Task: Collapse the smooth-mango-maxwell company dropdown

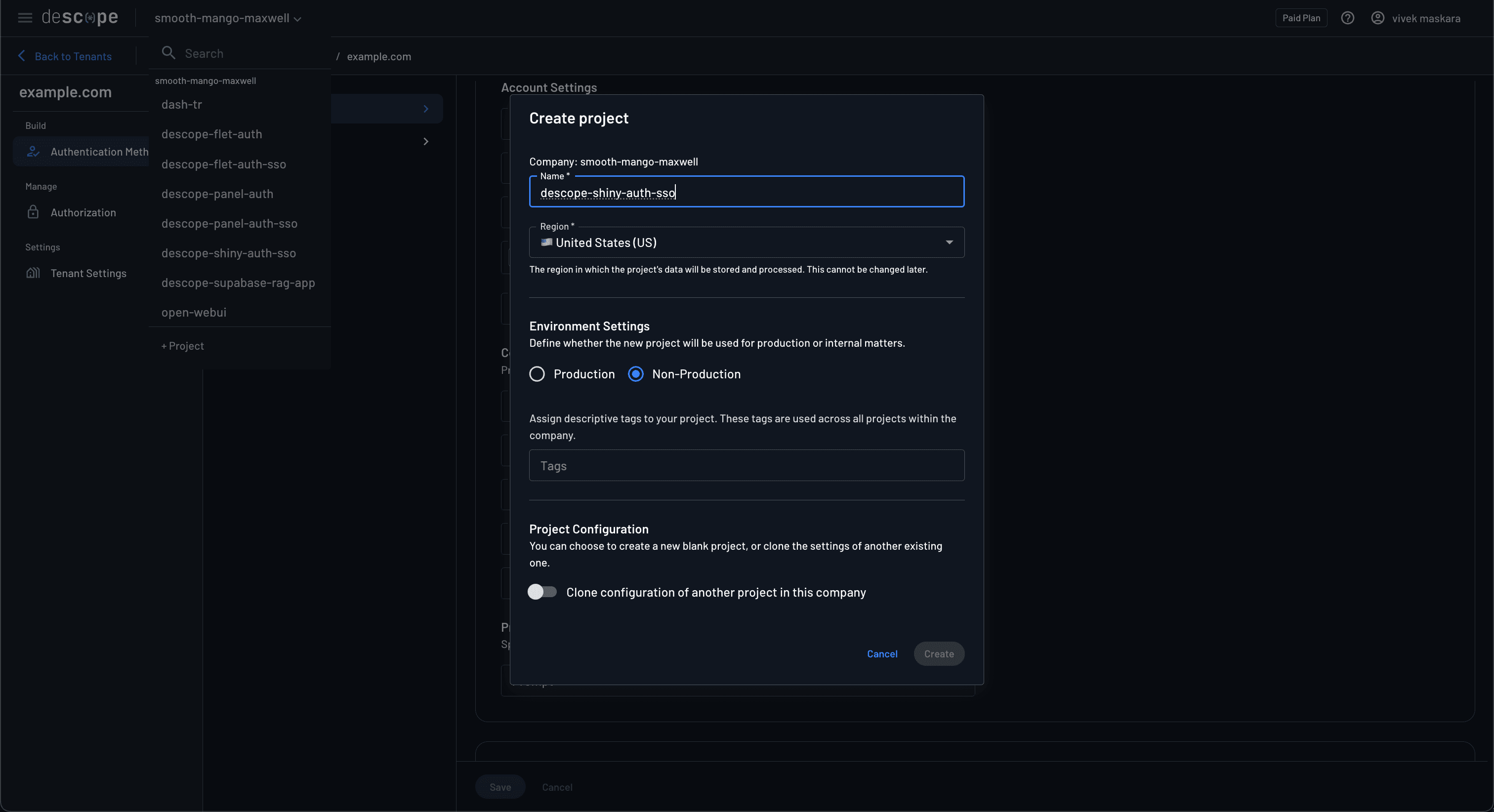Action: 297,18
